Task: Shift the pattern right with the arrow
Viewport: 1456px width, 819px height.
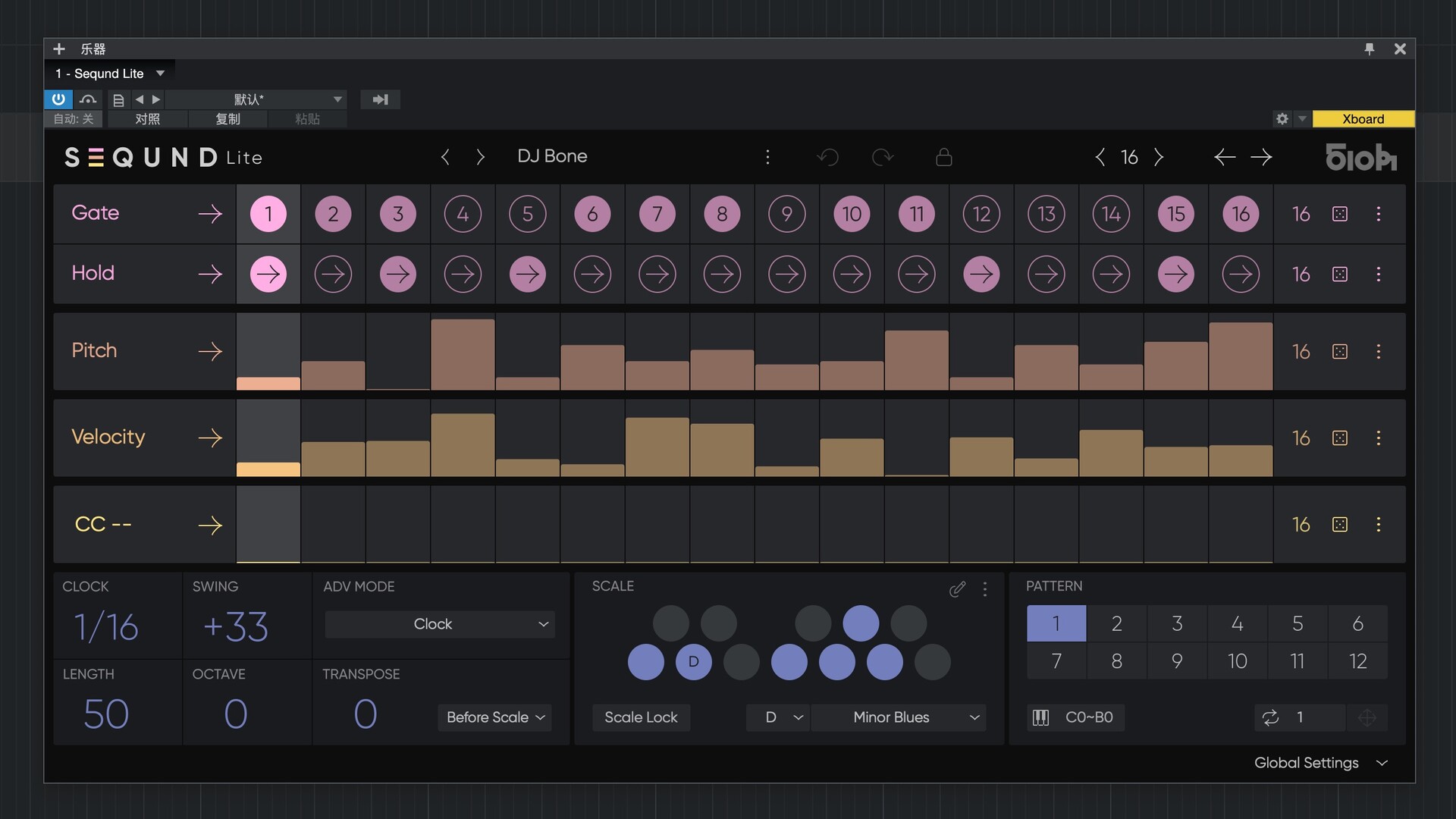Action: pyautogui.click(x=1261, y=157)
